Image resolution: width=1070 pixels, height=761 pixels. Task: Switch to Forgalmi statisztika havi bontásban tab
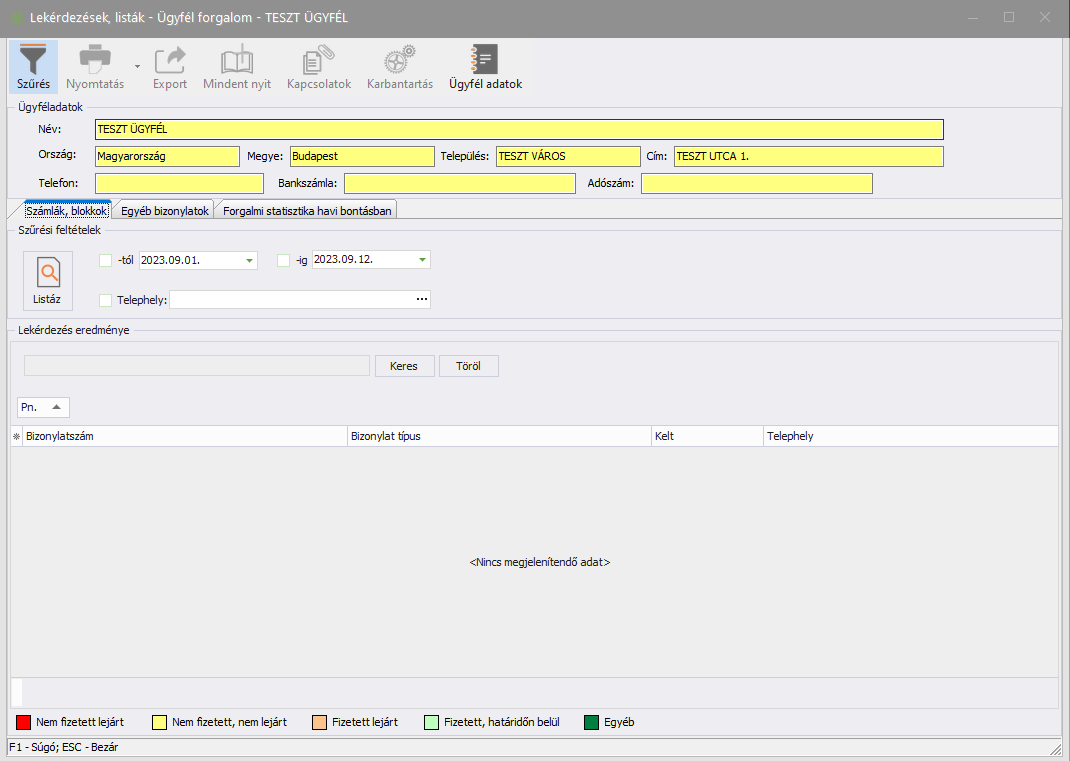[x=307, y=211]
